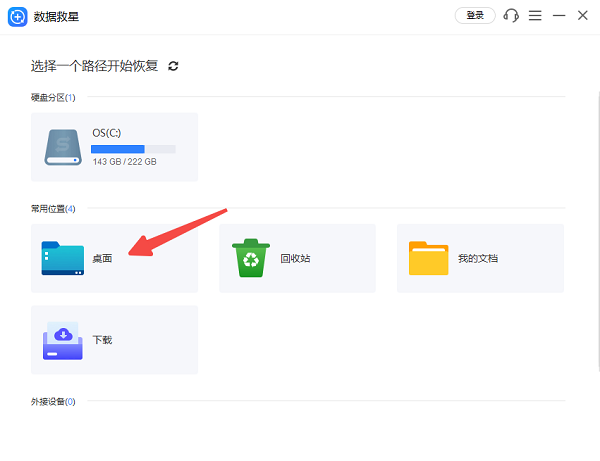This screenshot has width=600, height=461.
Task: Refresh the recovery path list
Action: (173, 66)
